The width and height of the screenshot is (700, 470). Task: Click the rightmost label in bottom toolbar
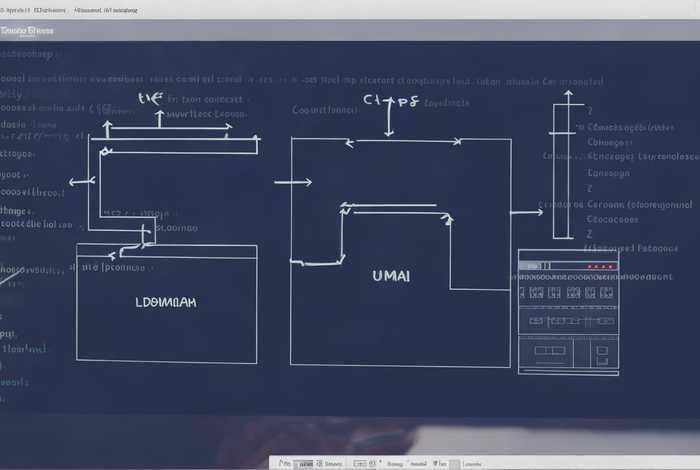[x=472, y=464]
